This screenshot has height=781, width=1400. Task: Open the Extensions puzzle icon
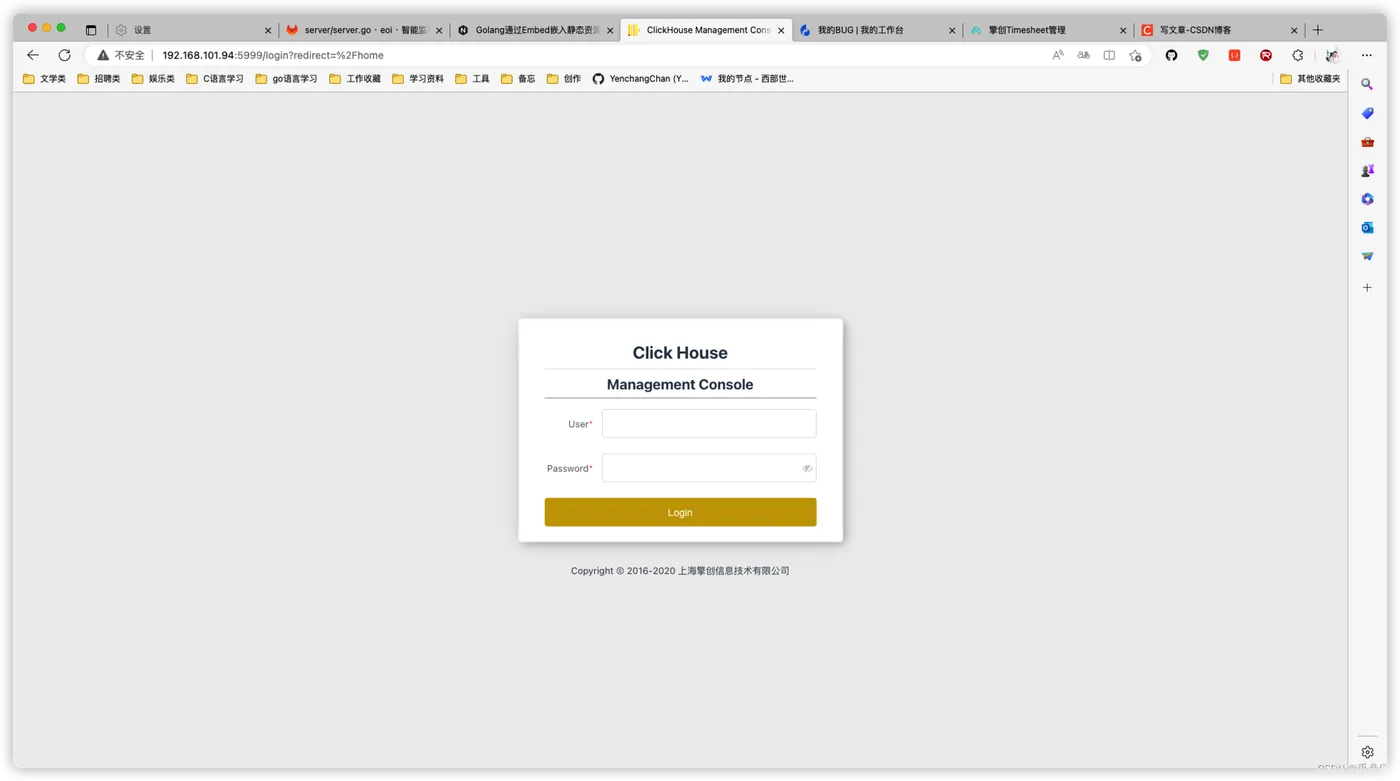(1298, 55)
